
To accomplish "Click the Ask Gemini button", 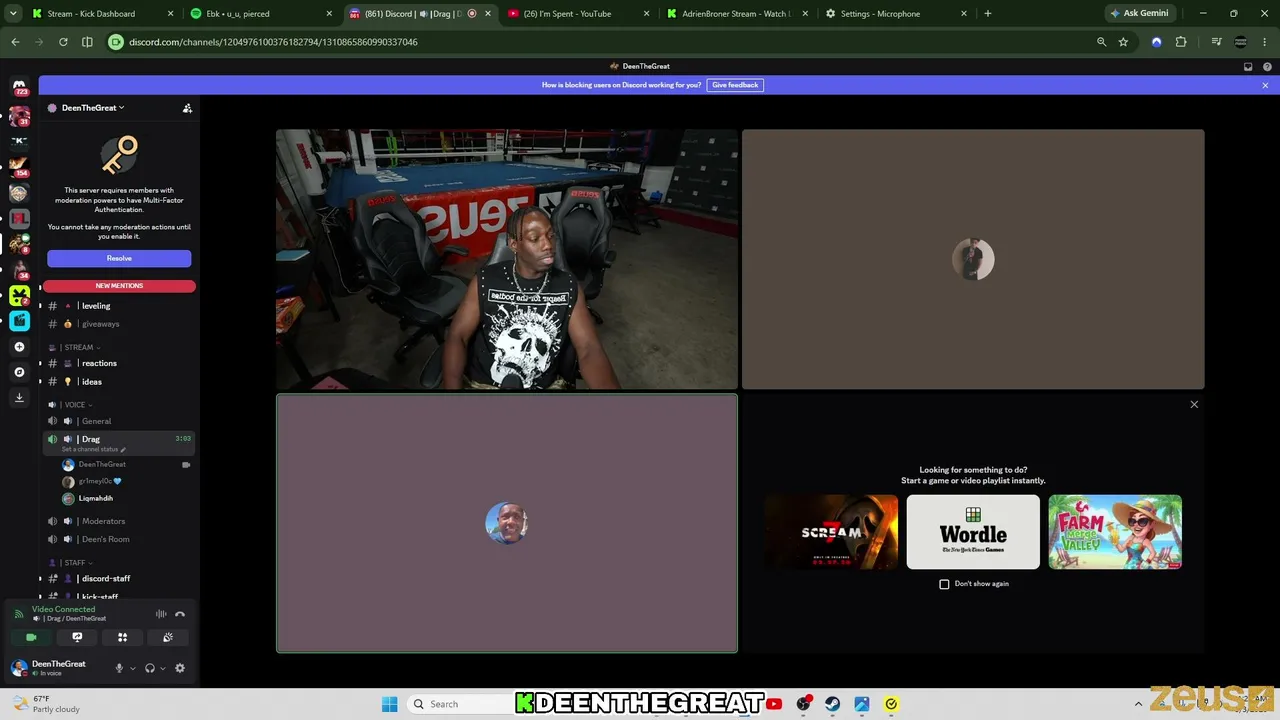I will (x=1140, y=14).
